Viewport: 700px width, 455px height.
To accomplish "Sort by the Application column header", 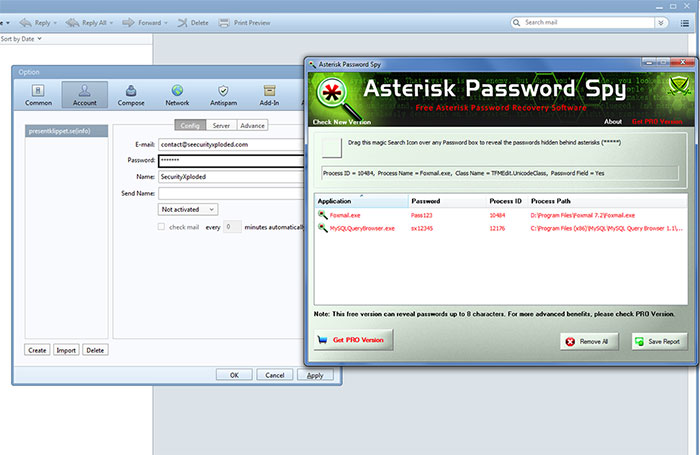I will [361, 201].
